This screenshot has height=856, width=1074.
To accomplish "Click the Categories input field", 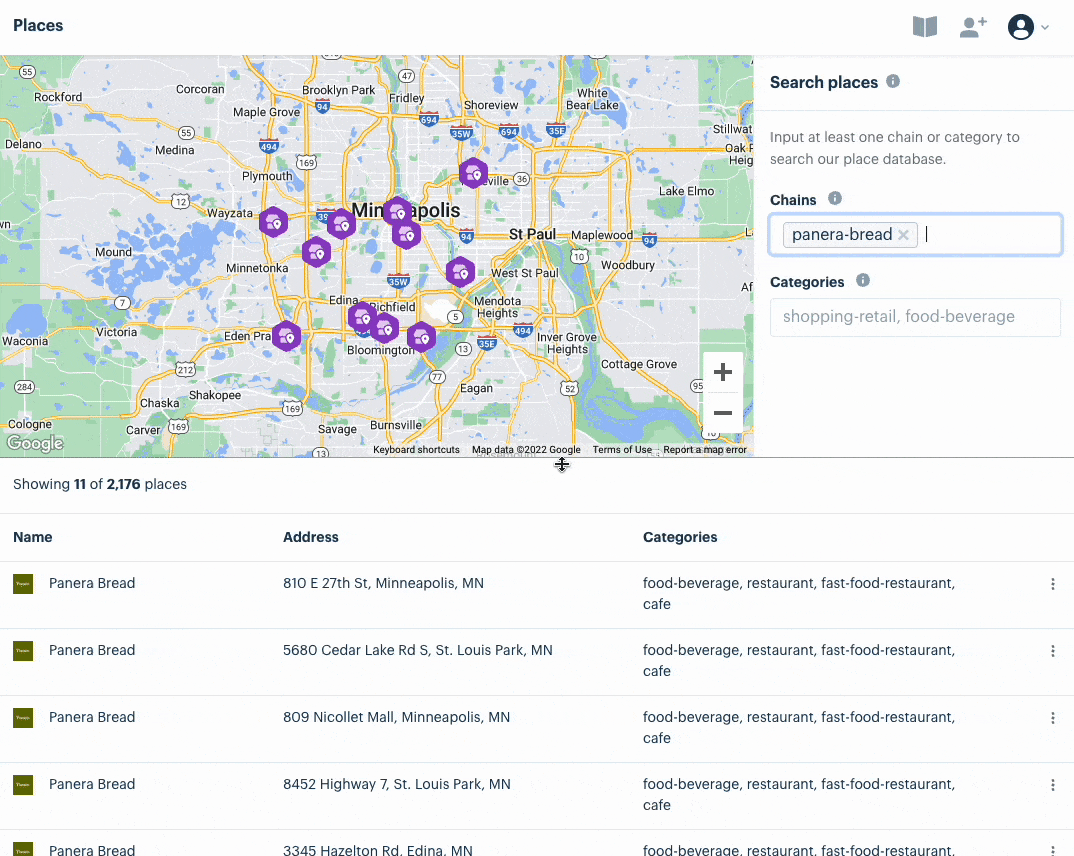I will (915, 317).
